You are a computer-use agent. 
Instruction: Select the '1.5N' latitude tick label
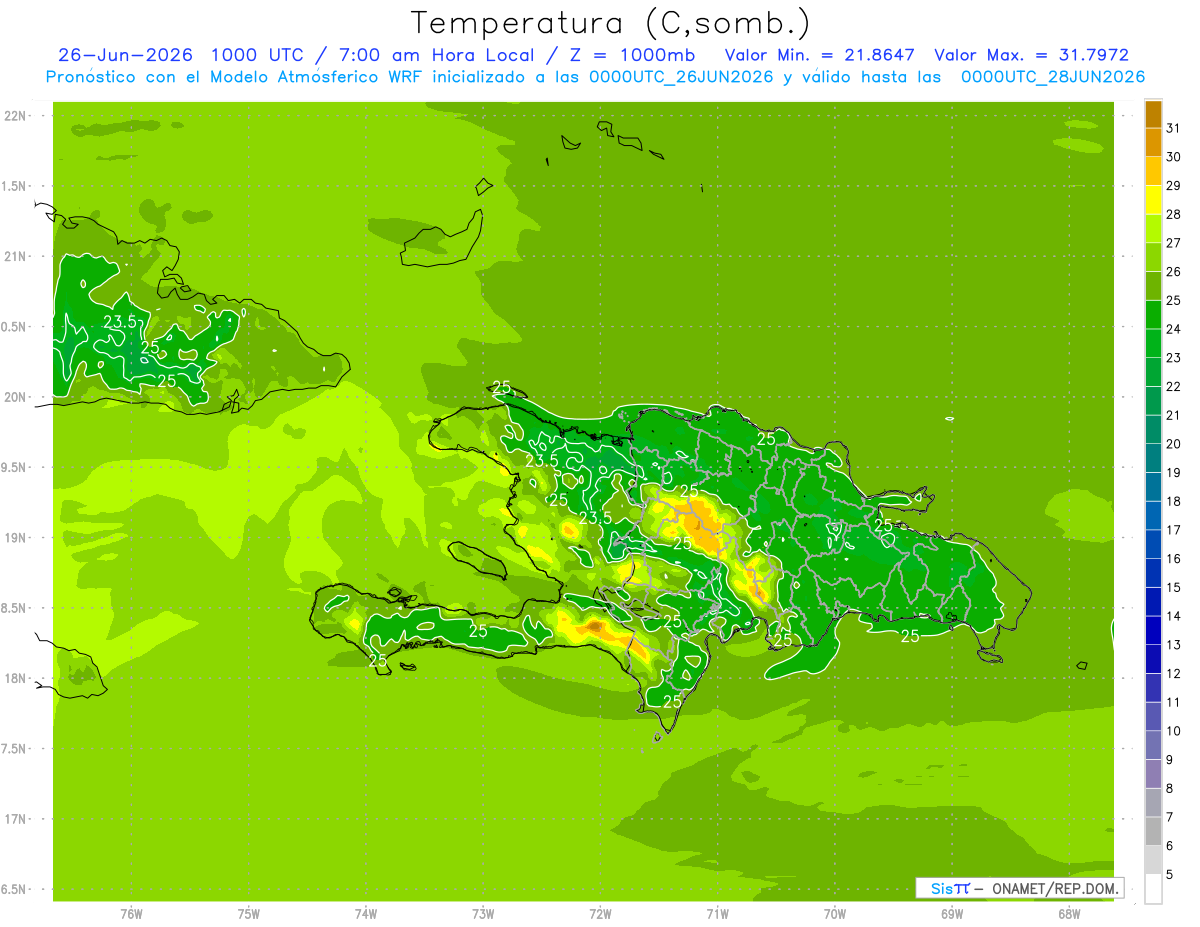coord(15,186)
